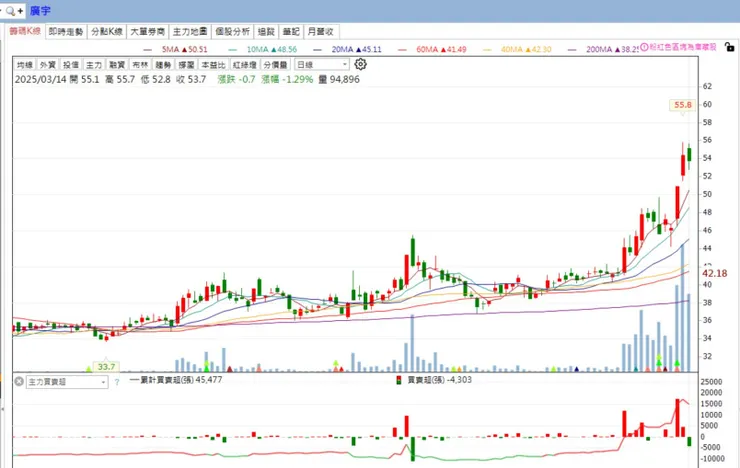
Task: Toggle the 趨勢 overlay button
Action: [x=163, y=65]
